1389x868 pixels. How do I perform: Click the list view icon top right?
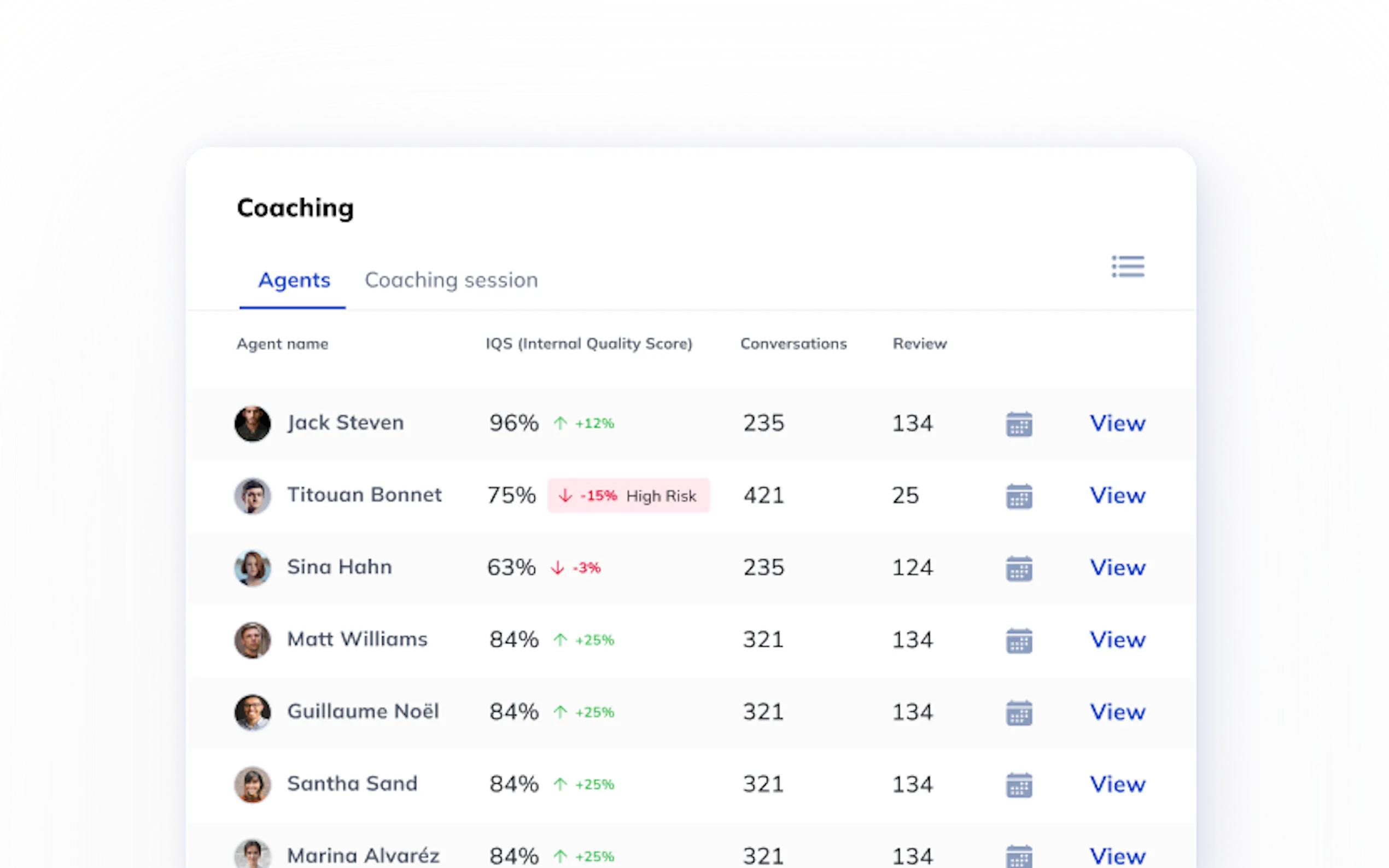1127,267
